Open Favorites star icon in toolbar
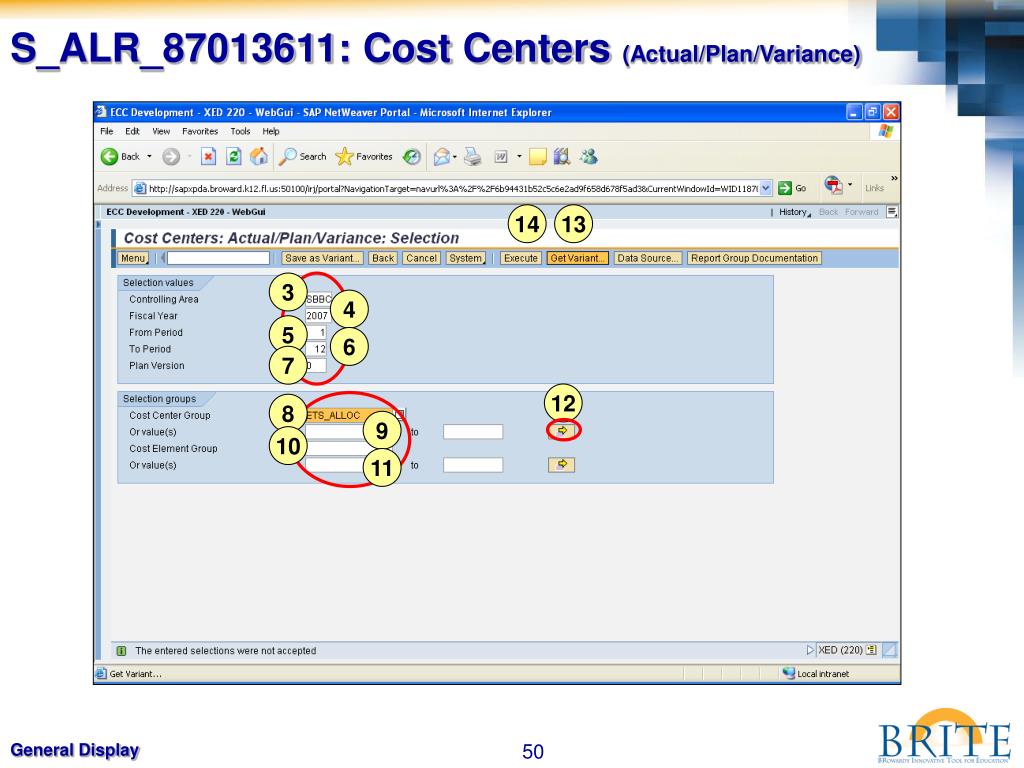1024x768 pixels. 344,157
